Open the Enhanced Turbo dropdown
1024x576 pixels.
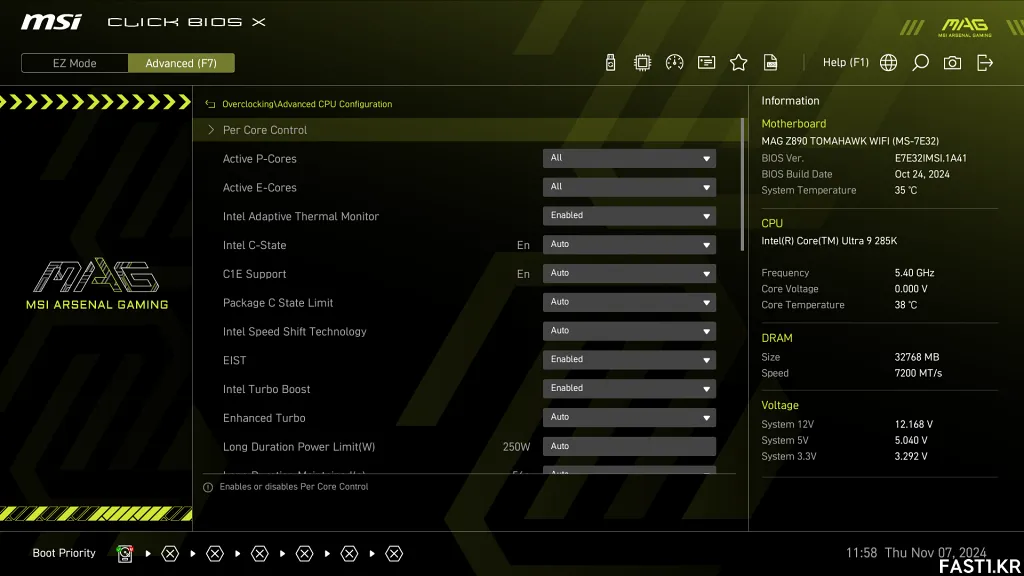[629, 417]
